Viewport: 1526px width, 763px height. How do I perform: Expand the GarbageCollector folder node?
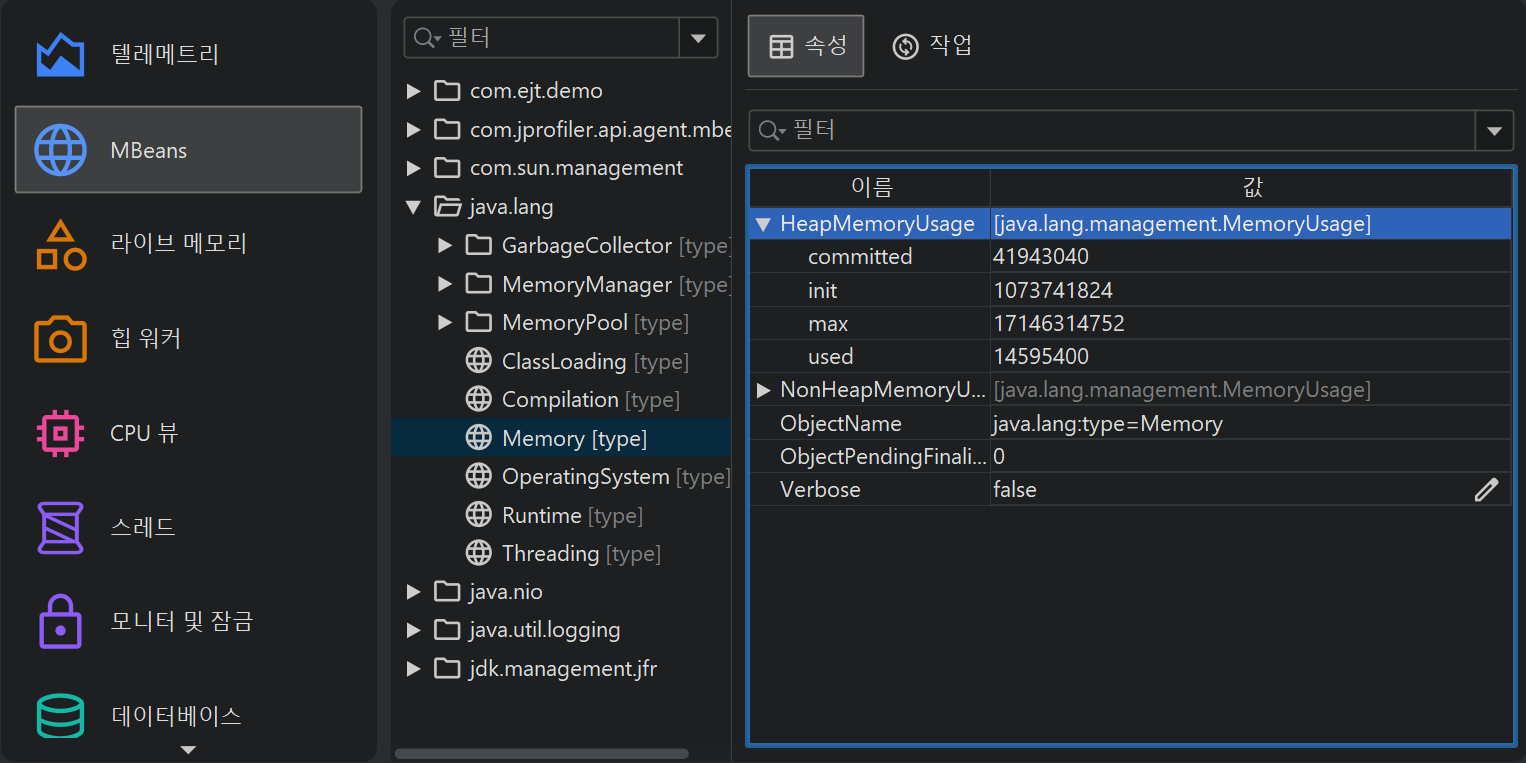[445, 246]
